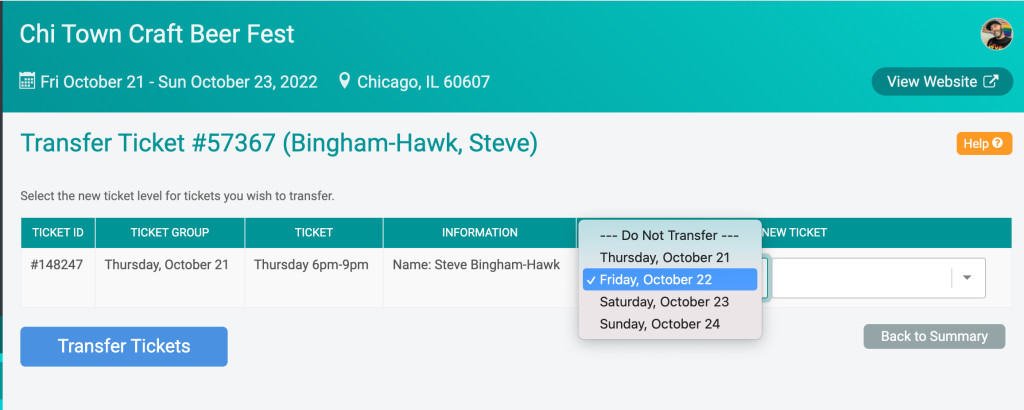Click the question mark icon in Help

(x=997, y=143)
